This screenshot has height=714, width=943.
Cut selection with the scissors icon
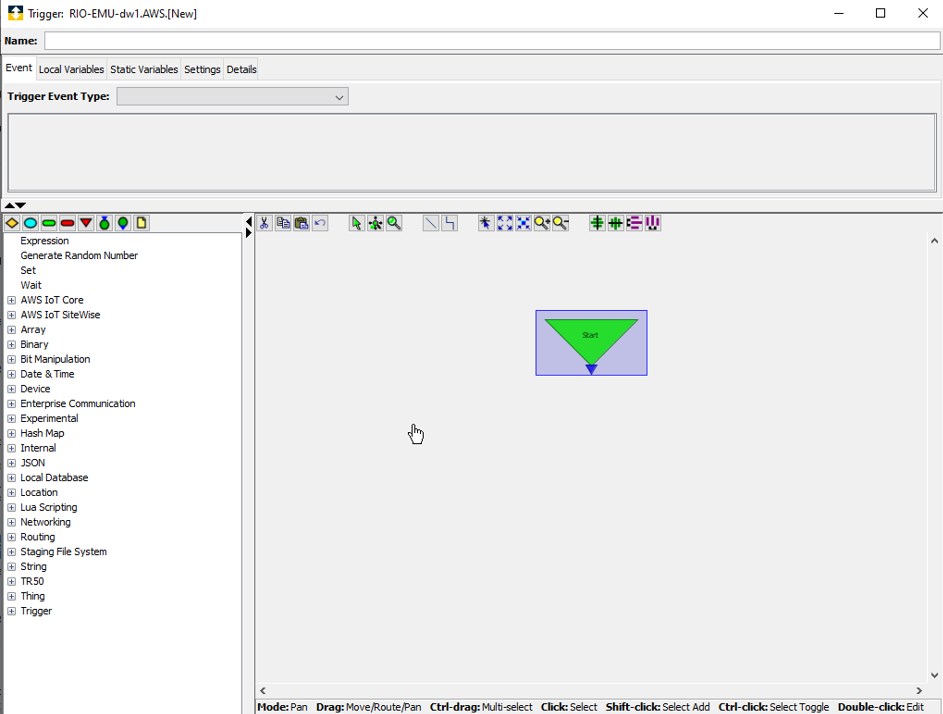tap(265, 223)
